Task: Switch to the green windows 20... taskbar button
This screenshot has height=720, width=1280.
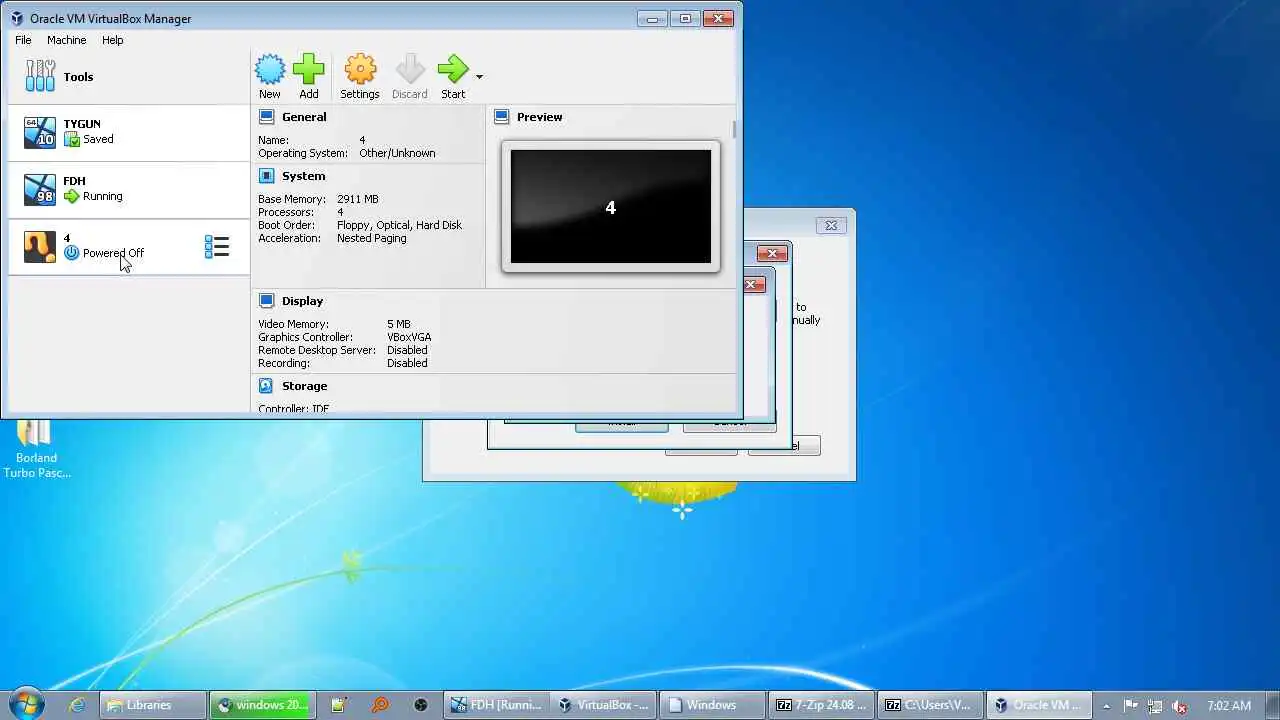Action: pos(263,705)
